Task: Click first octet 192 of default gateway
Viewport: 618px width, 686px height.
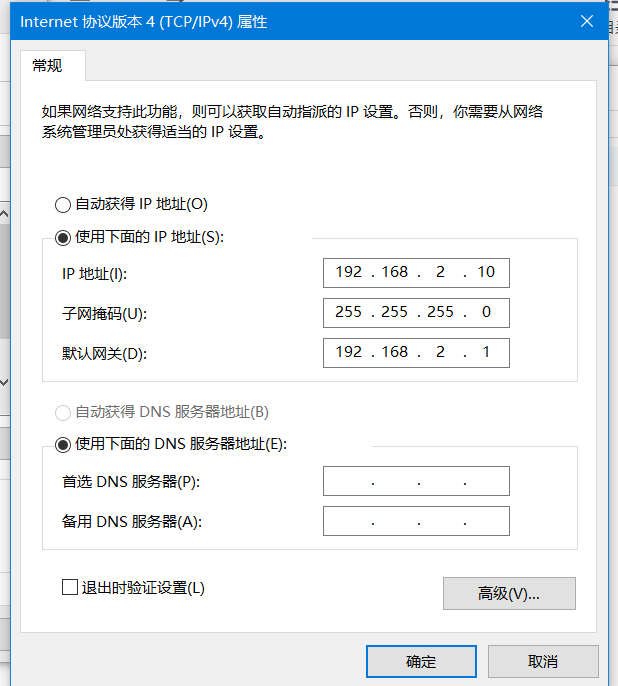Action: pyautogui.click(x=349, y=352)
